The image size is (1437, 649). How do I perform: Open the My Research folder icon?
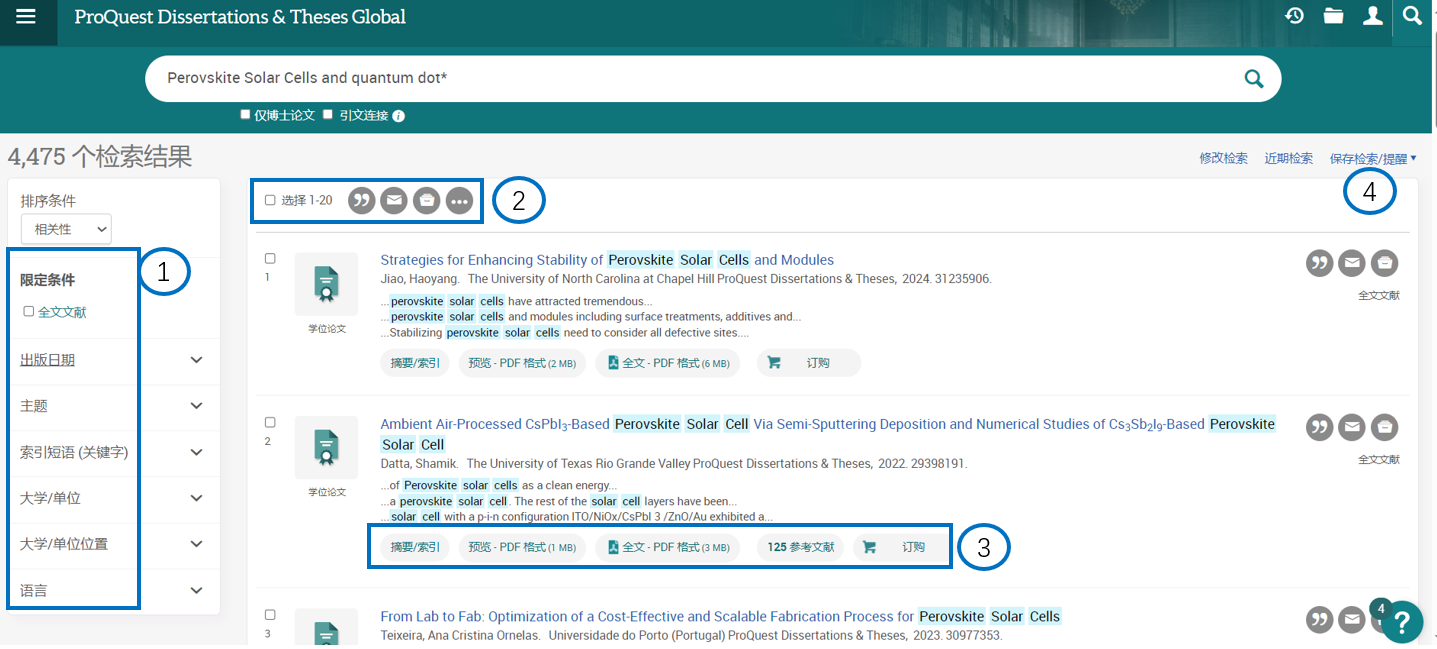1333,16
